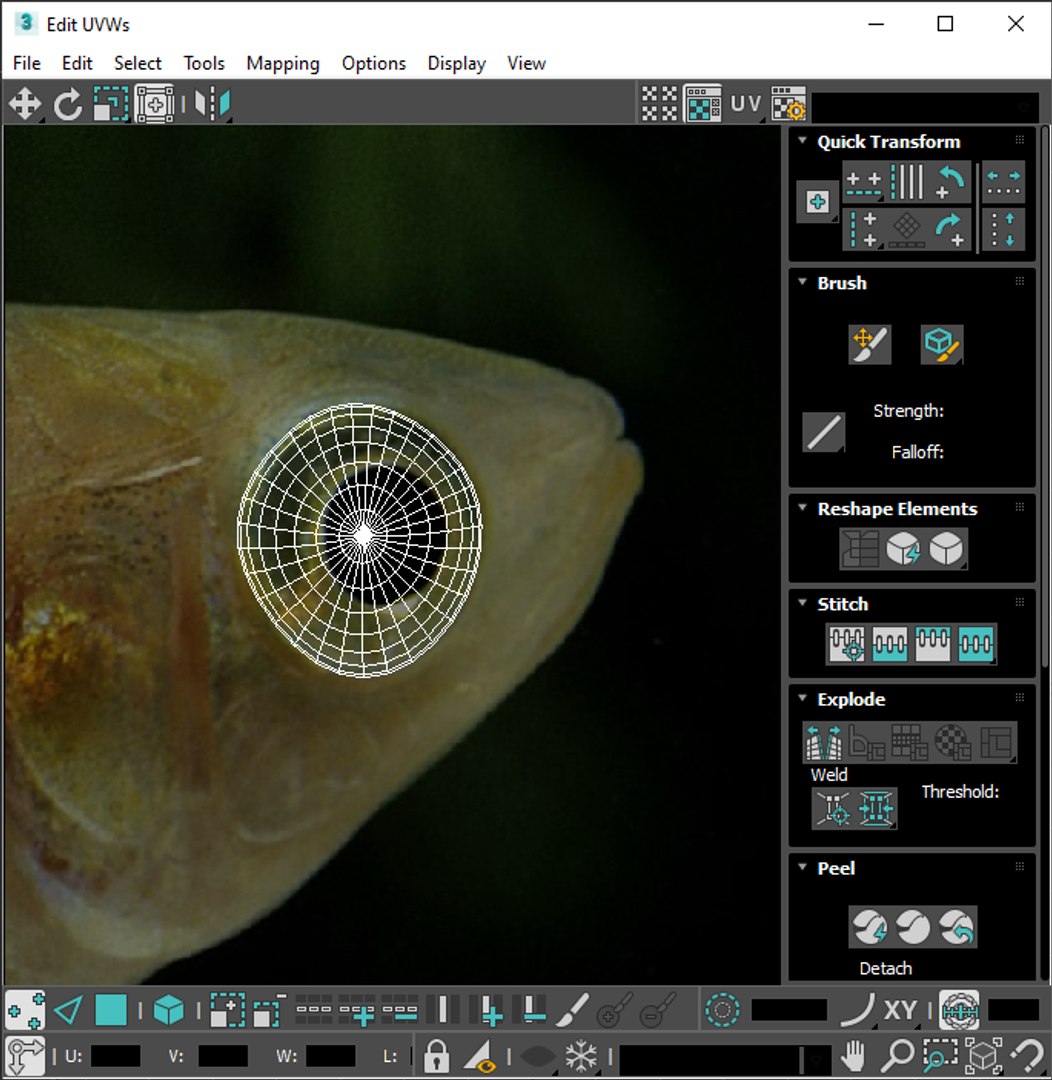
Task: Toggle Peel Mode icon
Action: [913, 927]
